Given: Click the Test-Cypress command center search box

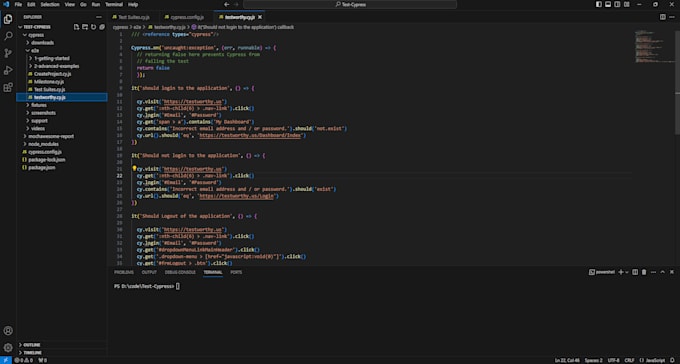Looking at the screenshot, I should [350, 4].
